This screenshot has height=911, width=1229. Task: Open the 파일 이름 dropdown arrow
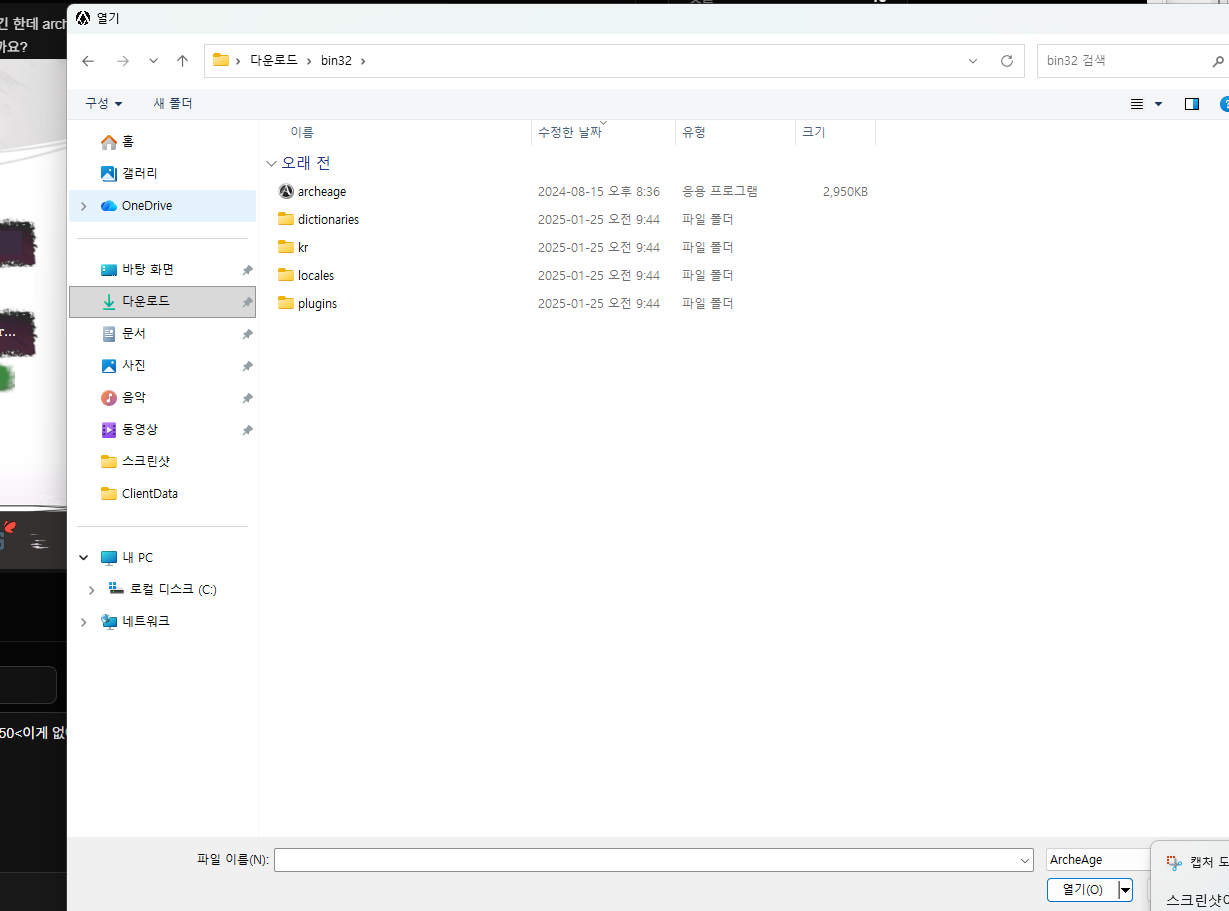(1025, 860)
